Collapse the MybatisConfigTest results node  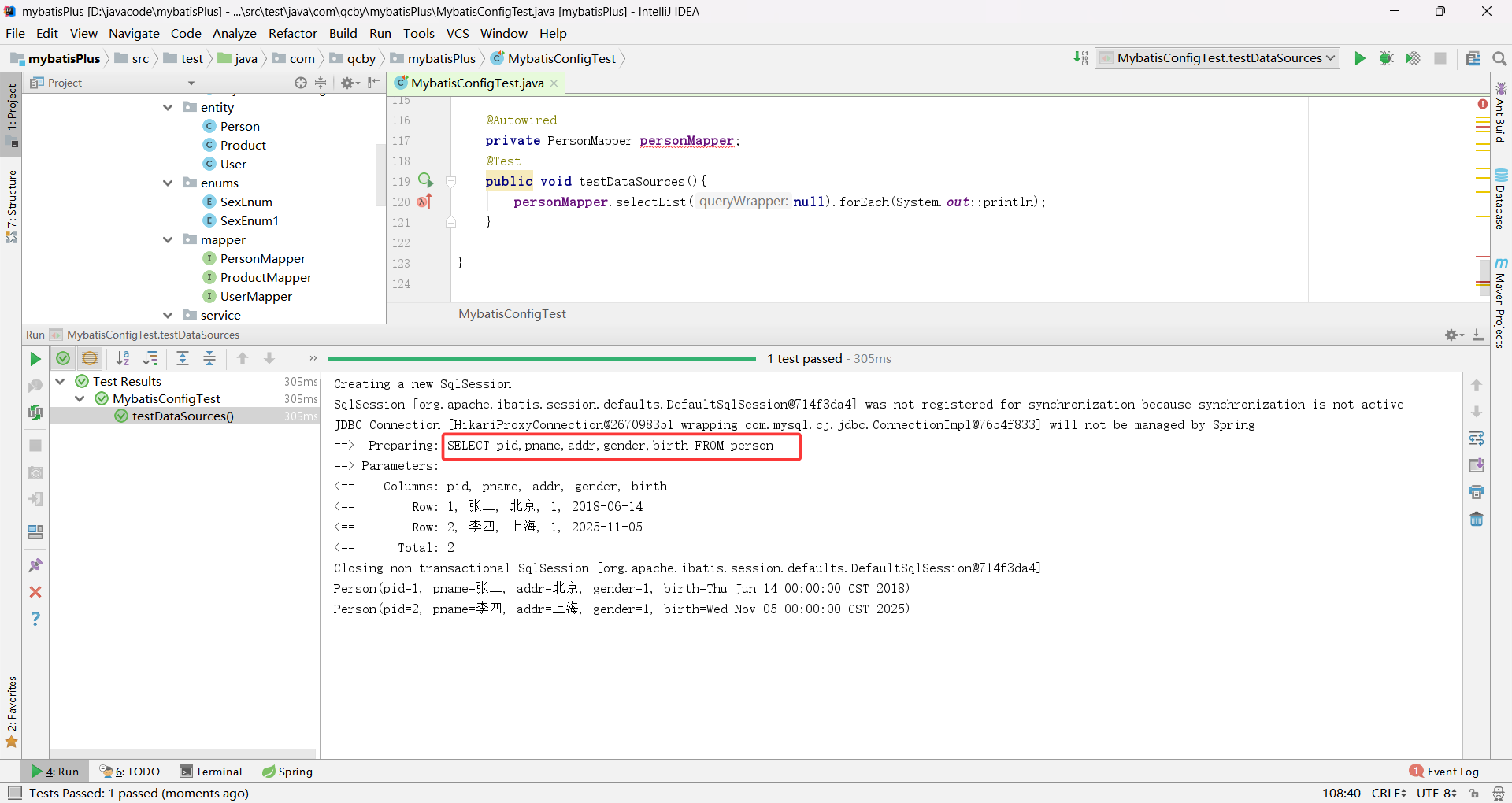pyautogui.click(x=80, y=398)
